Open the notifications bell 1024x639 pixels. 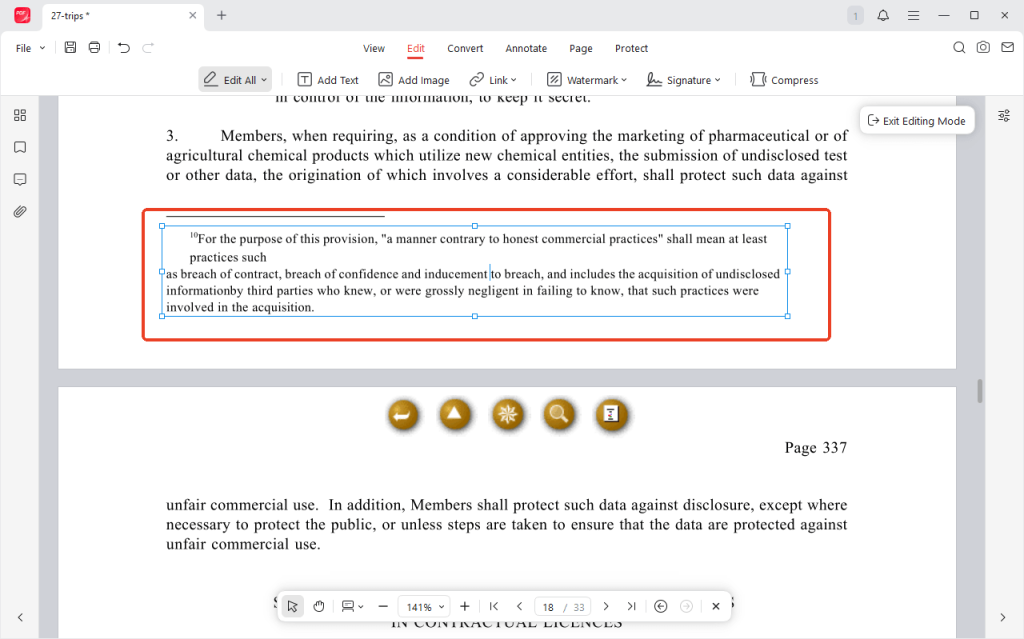pyautogui.click(x=883, y=15)
